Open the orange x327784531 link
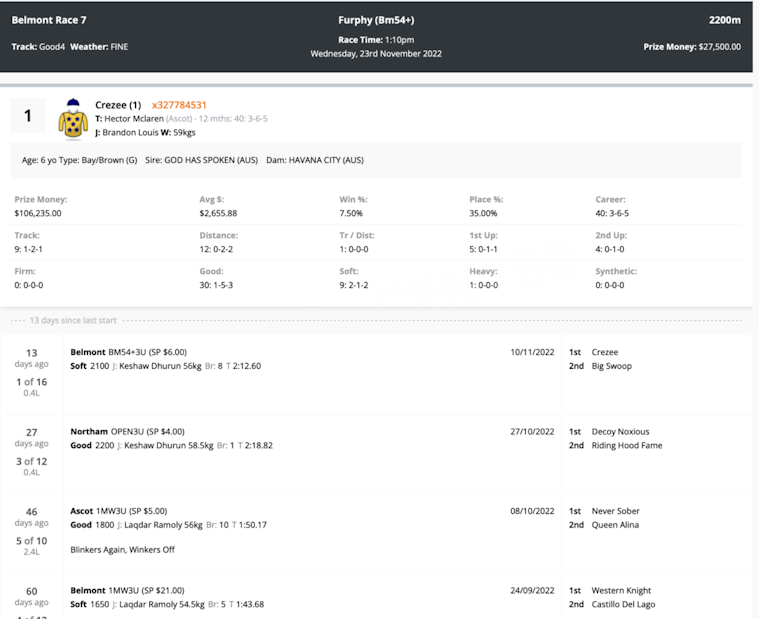 [179, 105]
